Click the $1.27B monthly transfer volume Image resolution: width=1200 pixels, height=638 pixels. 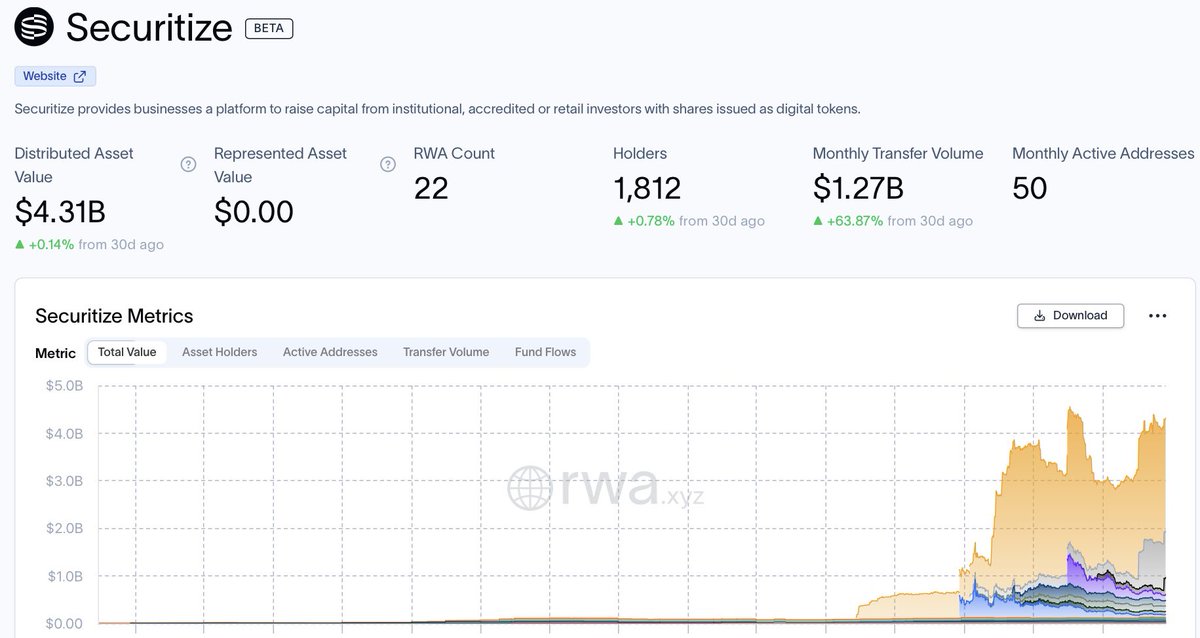[858, 188]
